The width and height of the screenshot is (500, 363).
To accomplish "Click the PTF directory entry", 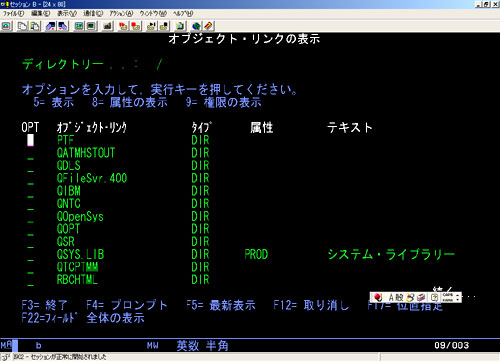I will (65, 140).
